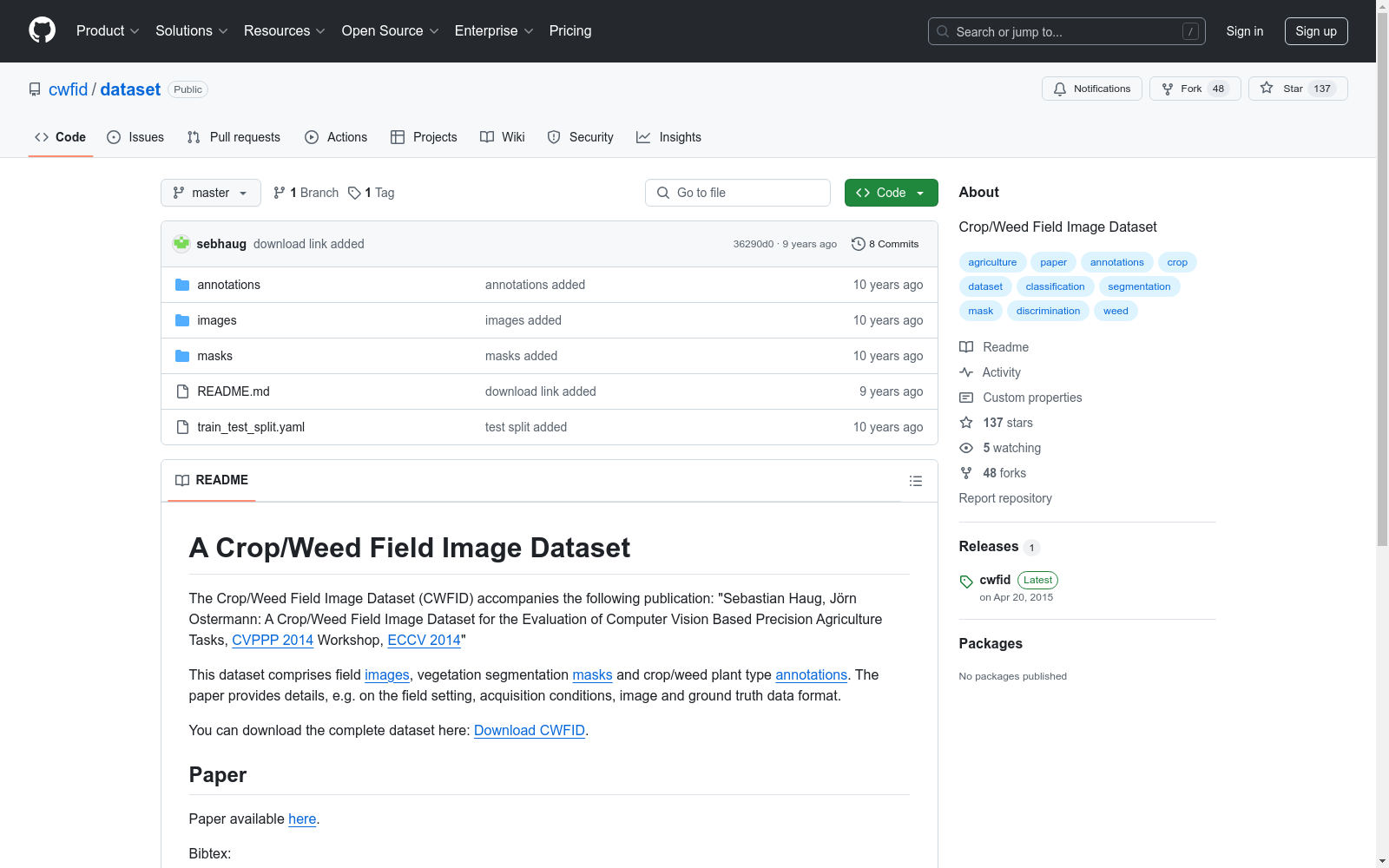Click the Custom properties icon
The width and height of the screenshot is (1389, 868).
966,398
